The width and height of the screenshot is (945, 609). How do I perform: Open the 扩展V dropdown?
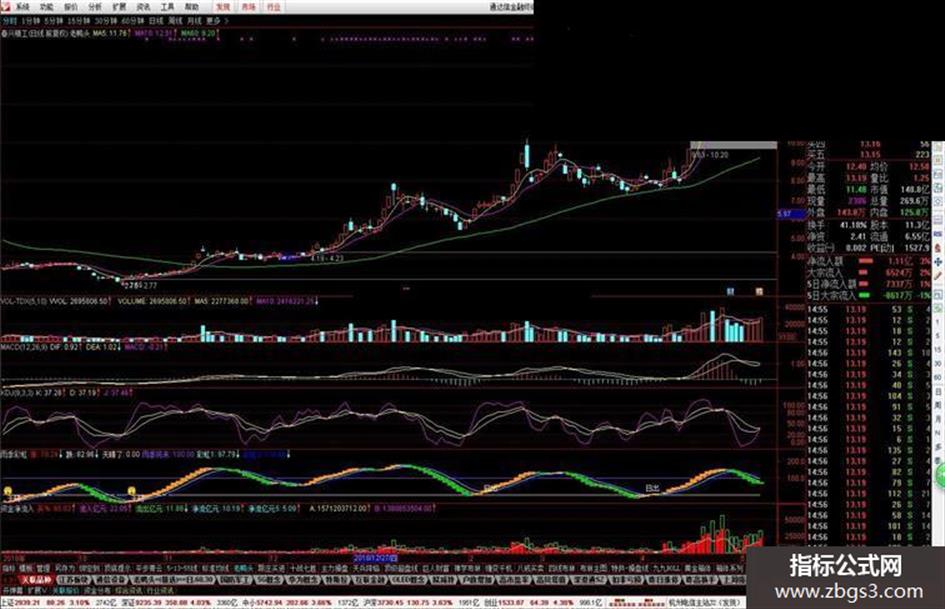pos(37,590)
